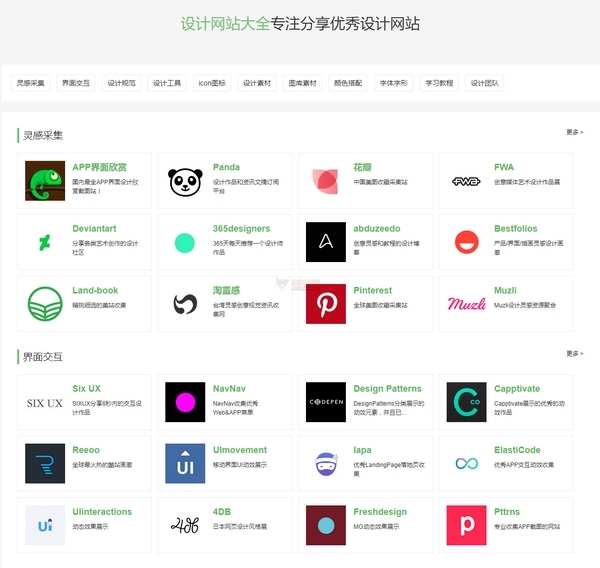Open the APP界面欣赏 title link
Screen dimensions: 600x568
pyautogui.click(x=99, y=167)
